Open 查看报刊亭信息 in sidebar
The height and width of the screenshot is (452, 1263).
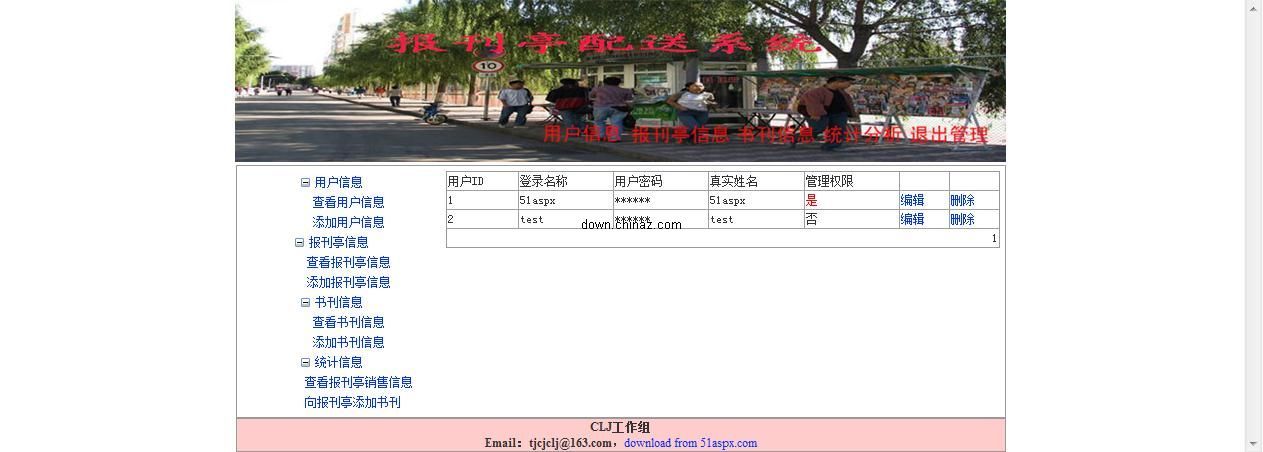coord(348,262)
